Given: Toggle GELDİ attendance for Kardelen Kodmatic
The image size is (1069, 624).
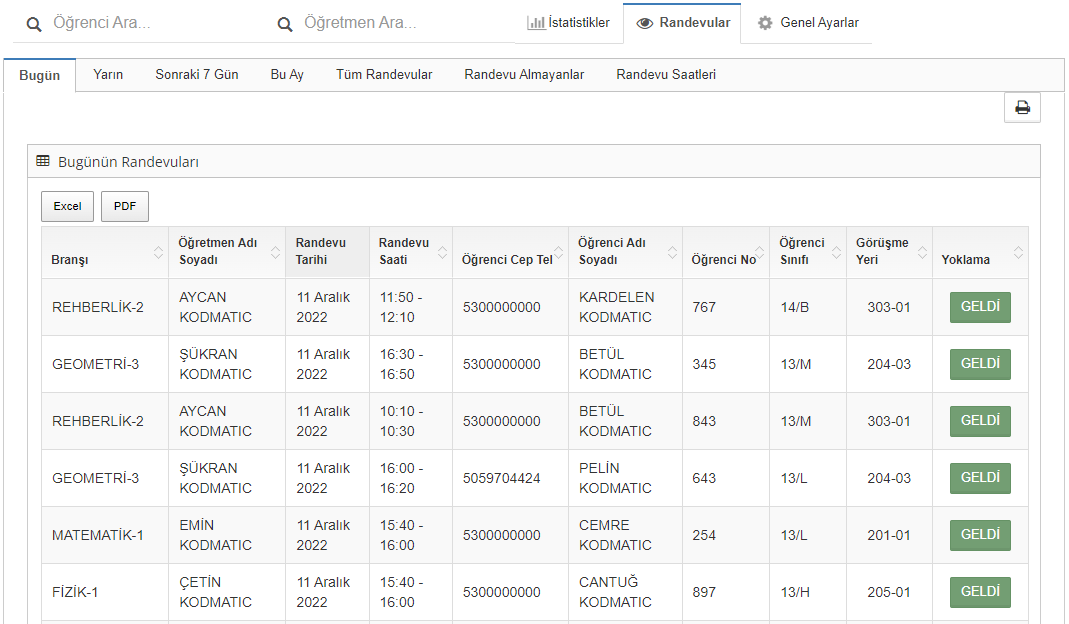Looking at the screenshot, I should tap(979, 307).
